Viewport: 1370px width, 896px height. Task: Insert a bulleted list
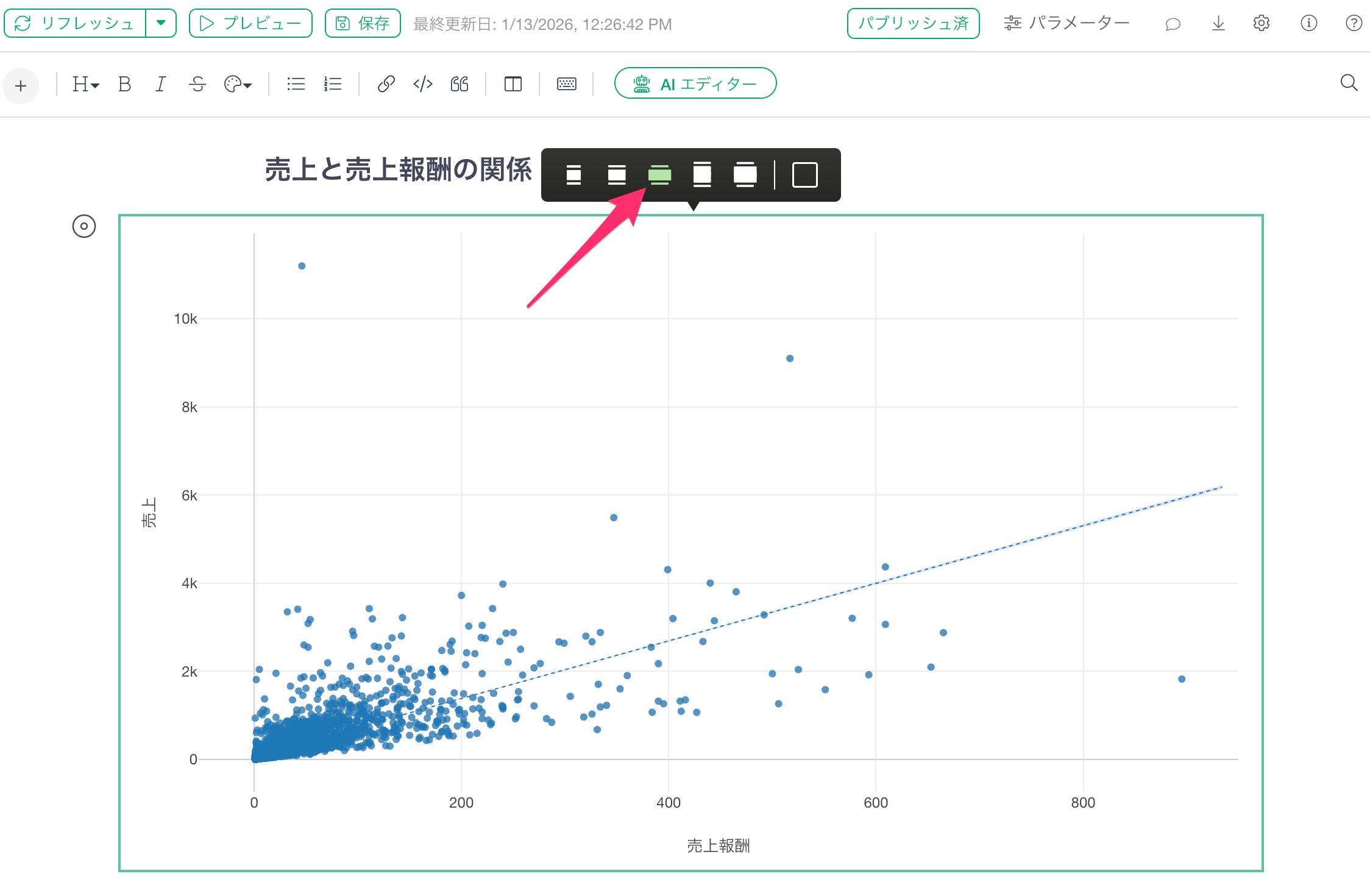(296, 84)
